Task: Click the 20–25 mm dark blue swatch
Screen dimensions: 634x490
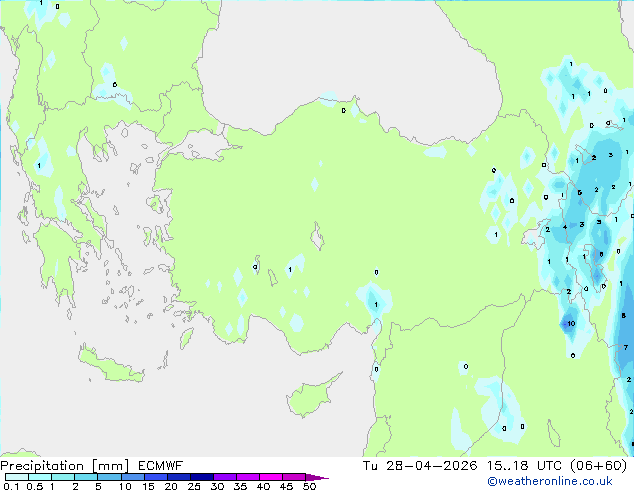Action: [x=178, y=477]
